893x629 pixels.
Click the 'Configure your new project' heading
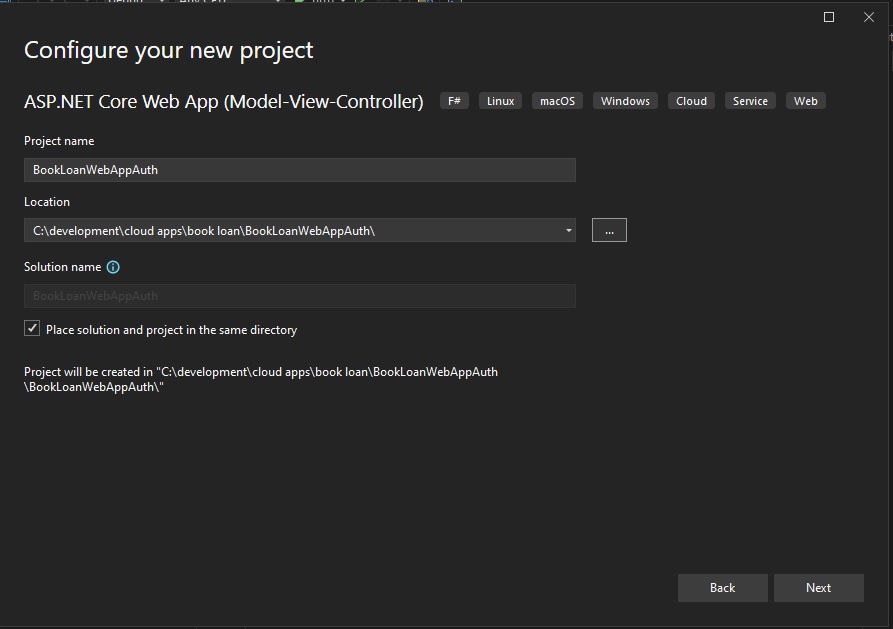[x=169, y=50]
